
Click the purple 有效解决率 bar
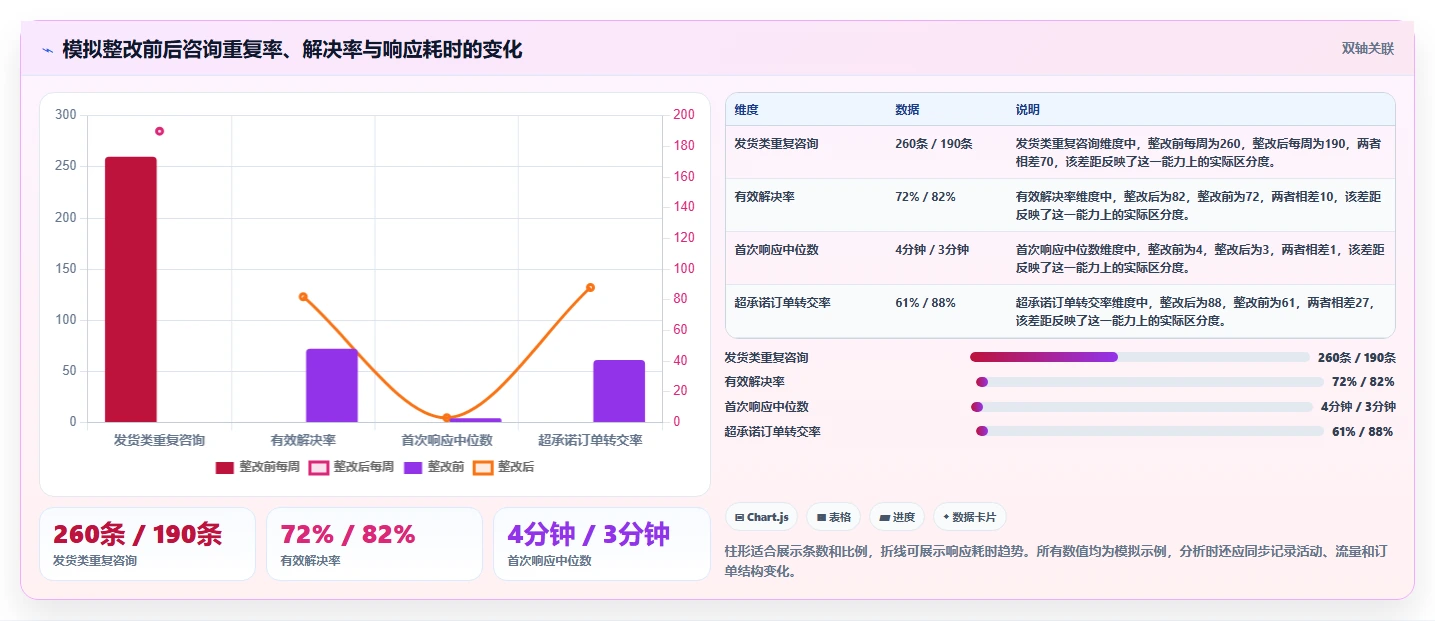click(332, 385)
